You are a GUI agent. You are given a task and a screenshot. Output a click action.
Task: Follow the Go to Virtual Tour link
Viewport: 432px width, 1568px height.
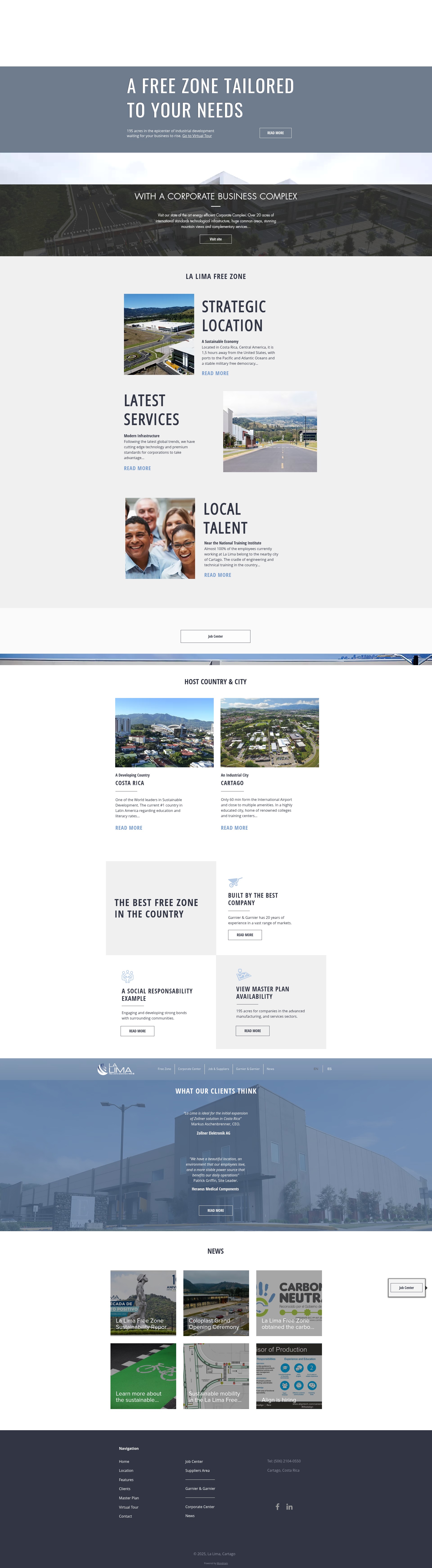tap(197, 136)
